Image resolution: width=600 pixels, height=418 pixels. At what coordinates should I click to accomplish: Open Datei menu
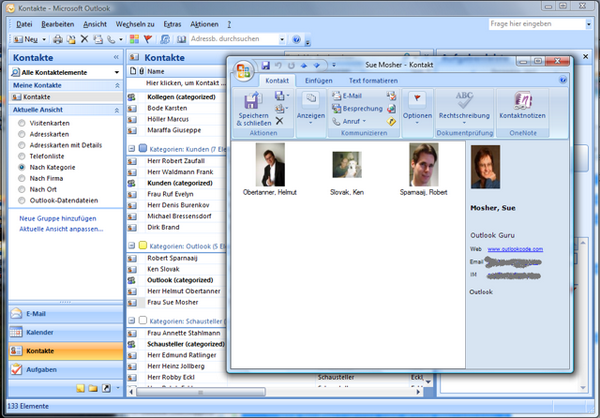(24, 24)
